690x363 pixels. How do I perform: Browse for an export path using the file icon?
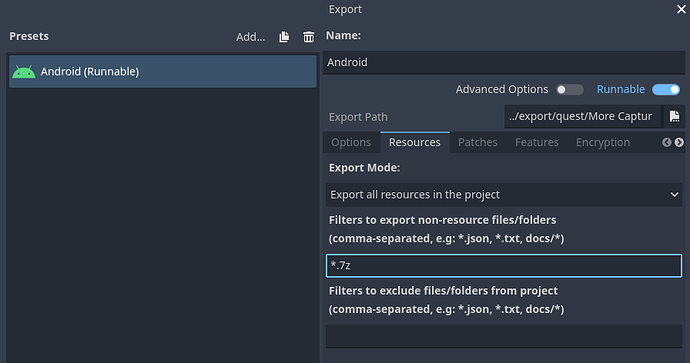click(x=674, y=116)
